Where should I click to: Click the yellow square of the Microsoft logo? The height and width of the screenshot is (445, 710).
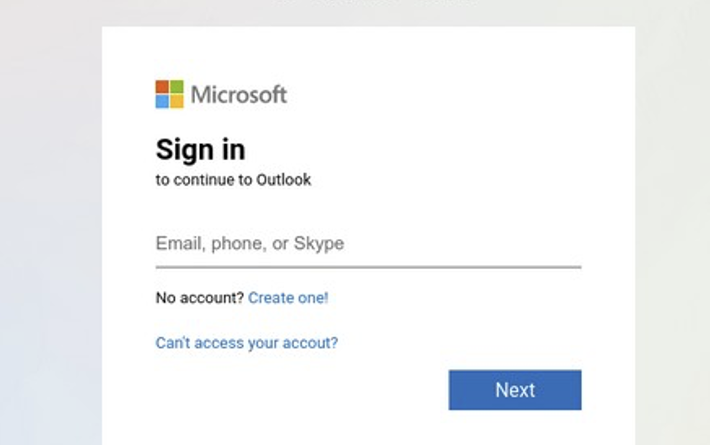(177, 101)
